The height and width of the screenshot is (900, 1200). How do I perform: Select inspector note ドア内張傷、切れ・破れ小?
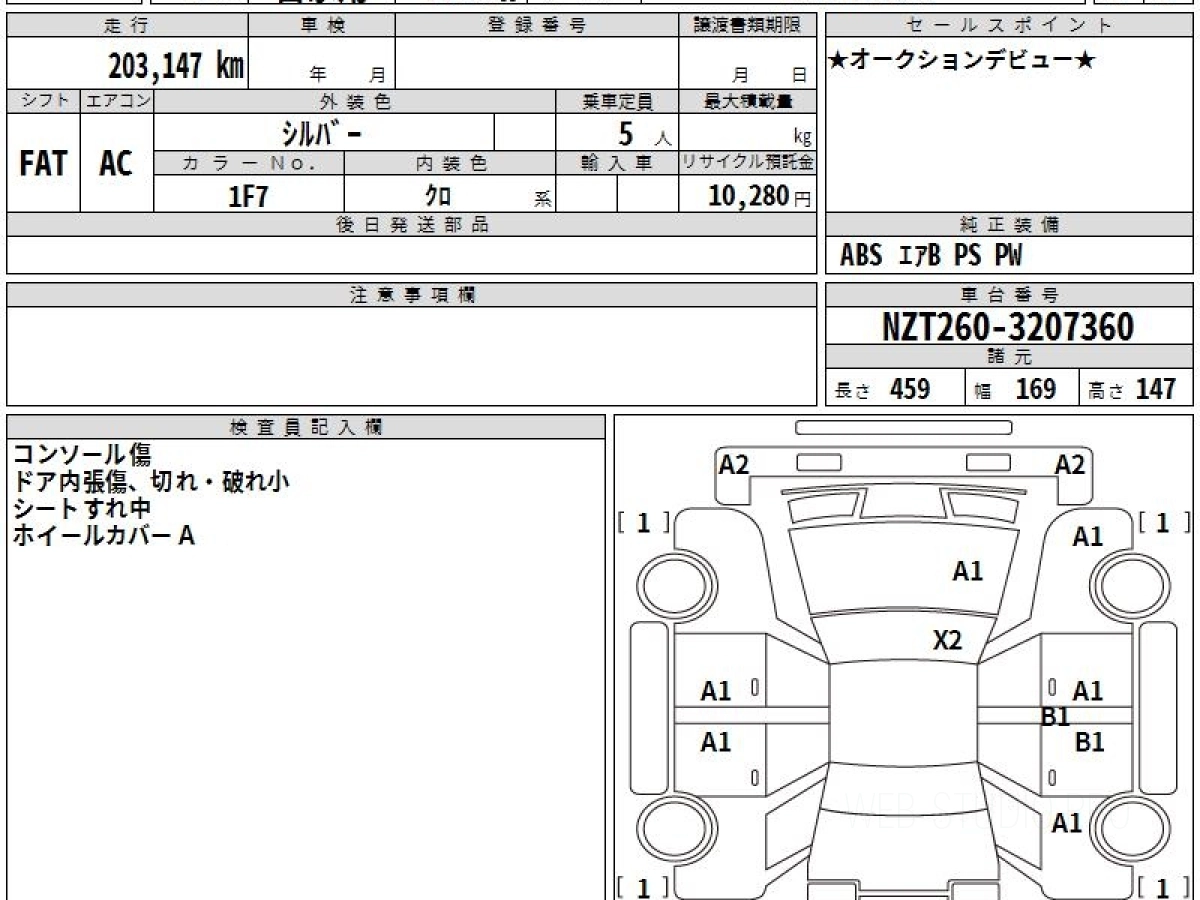[151, 482]
